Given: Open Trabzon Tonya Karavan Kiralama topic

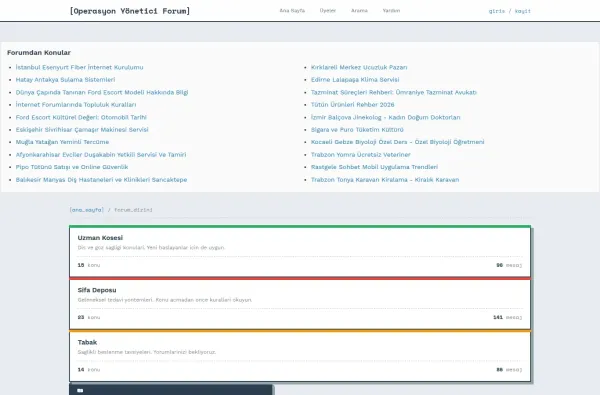Looking at the screenshot, I should (x=385, y=180).
